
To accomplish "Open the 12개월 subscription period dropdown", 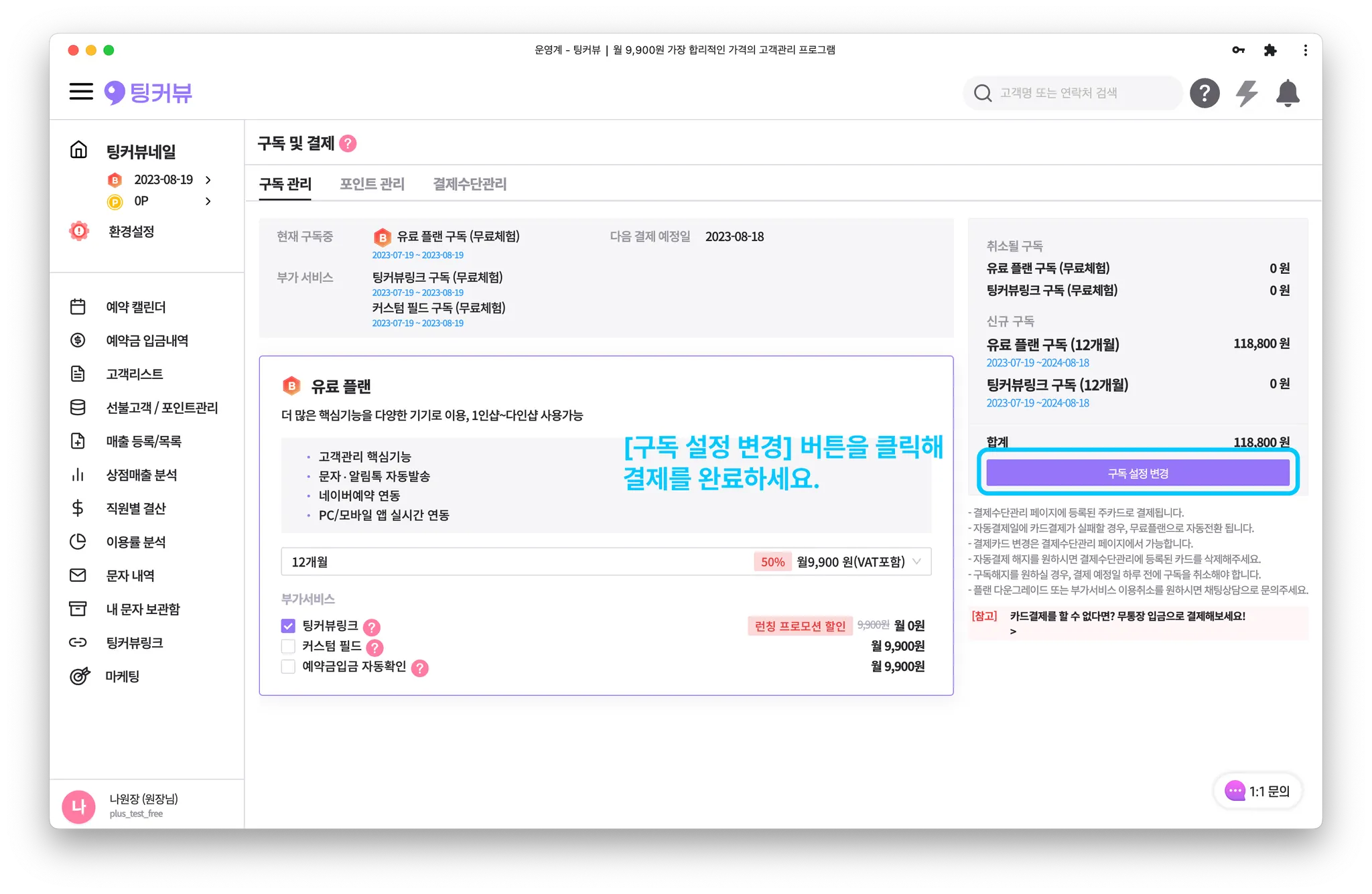I will tap(606, 562).
